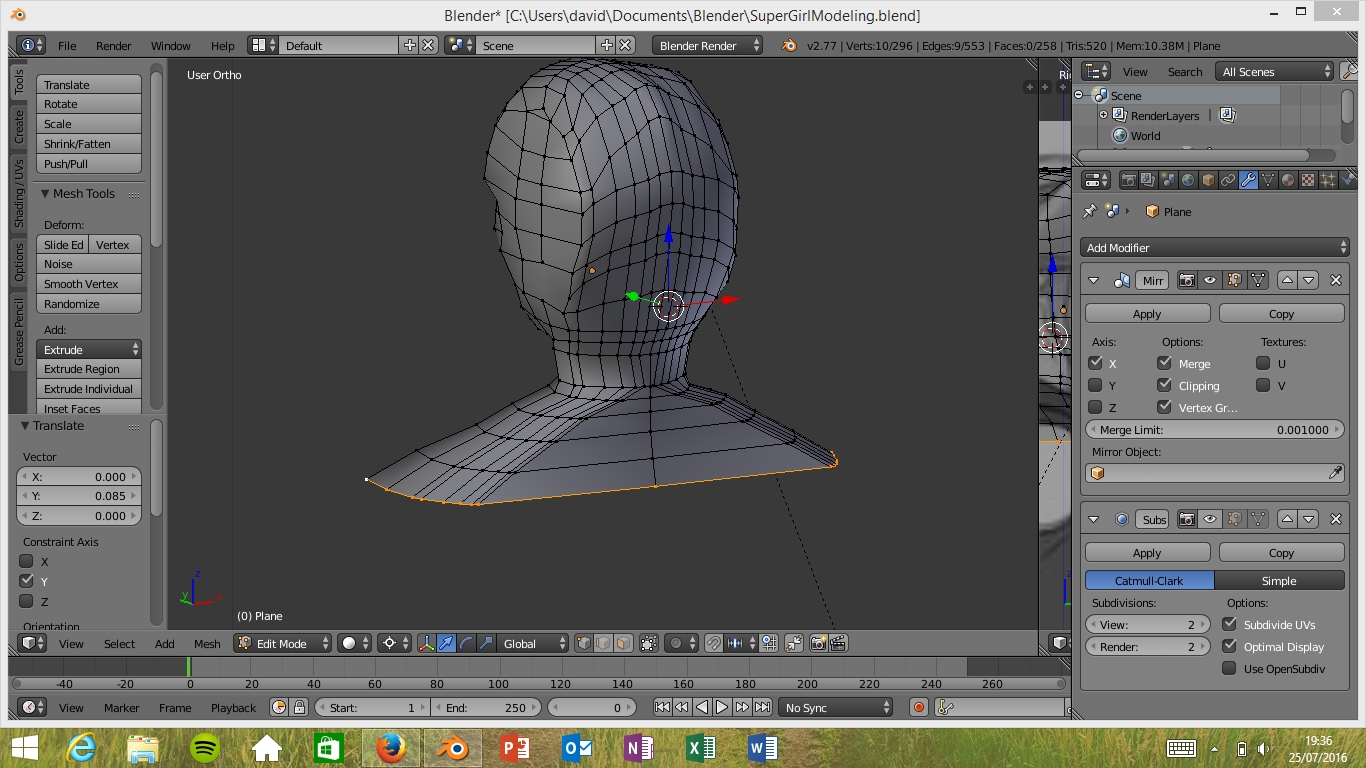Click the Extrude Region button
Viewport: 1366px width, 768px height.
88,369
